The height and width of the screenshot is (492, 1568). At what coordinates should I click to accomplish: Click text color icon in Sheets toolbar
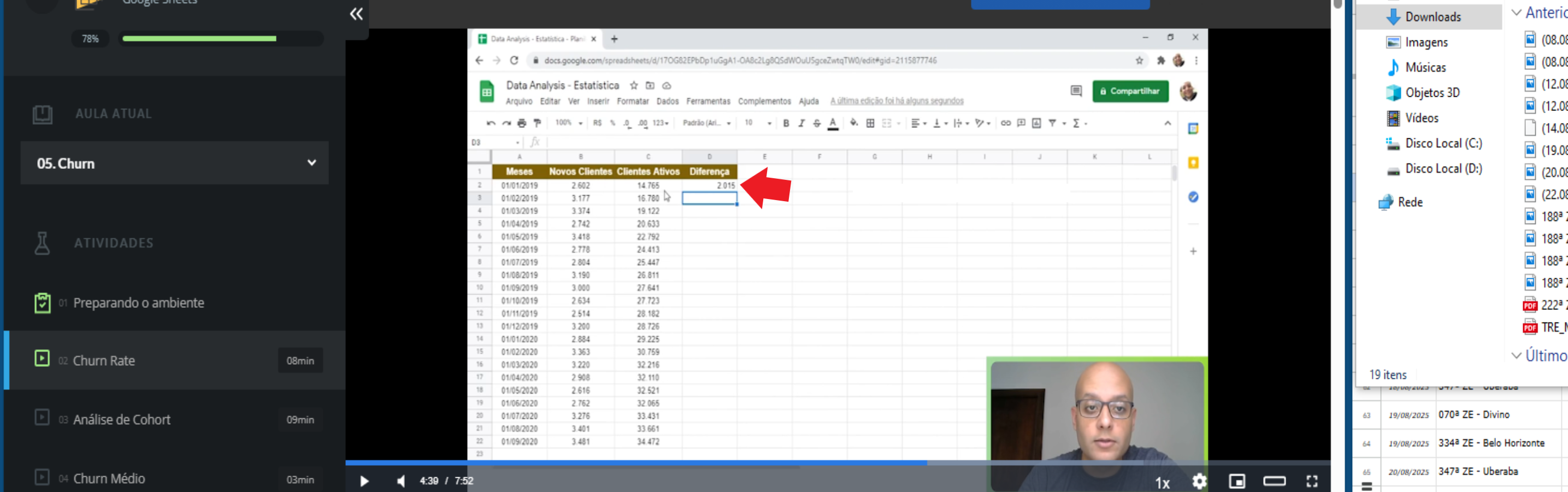[833, 124]
